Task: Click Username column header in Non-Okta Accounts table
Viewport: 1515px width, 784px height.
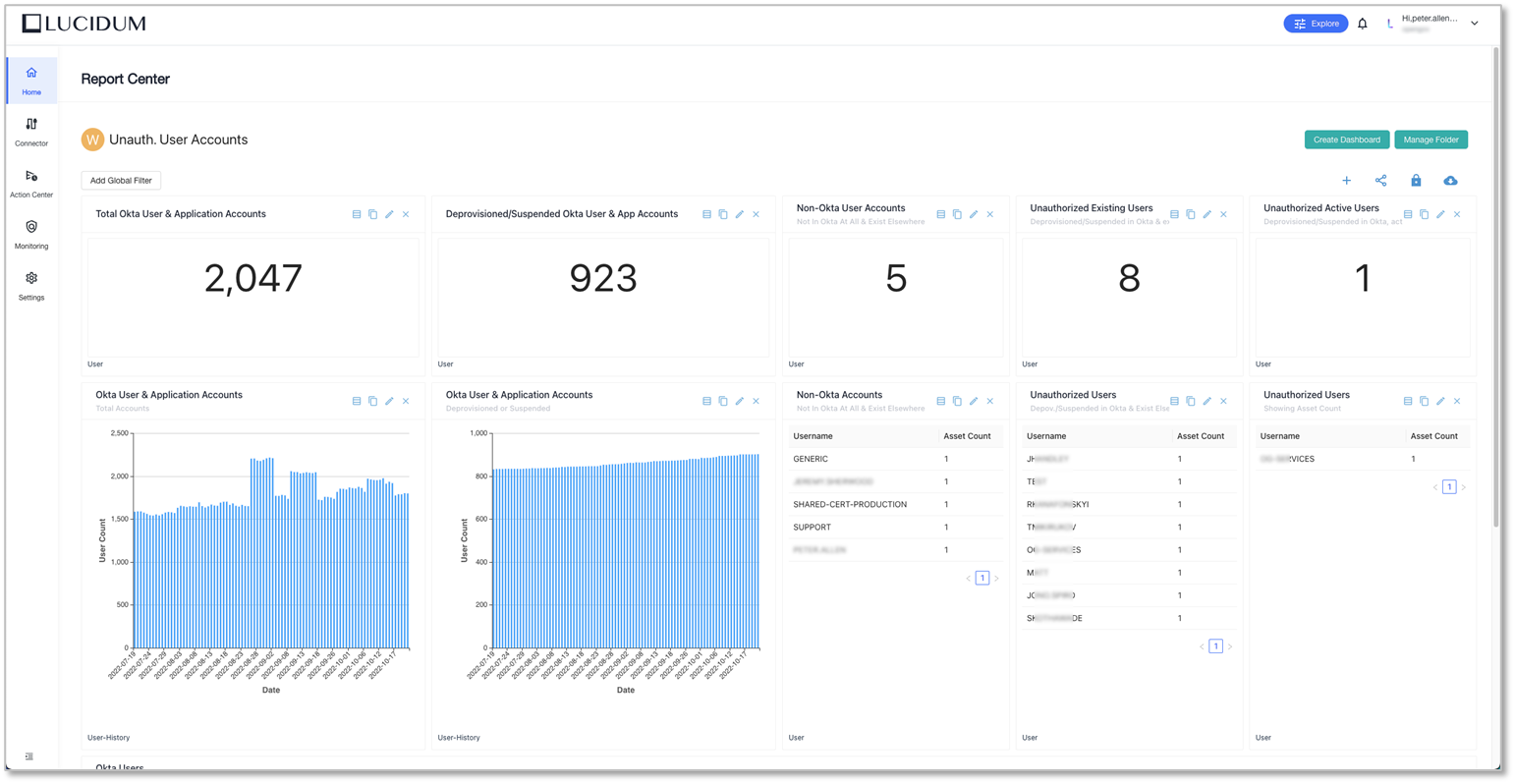Action: pos(814,436)
